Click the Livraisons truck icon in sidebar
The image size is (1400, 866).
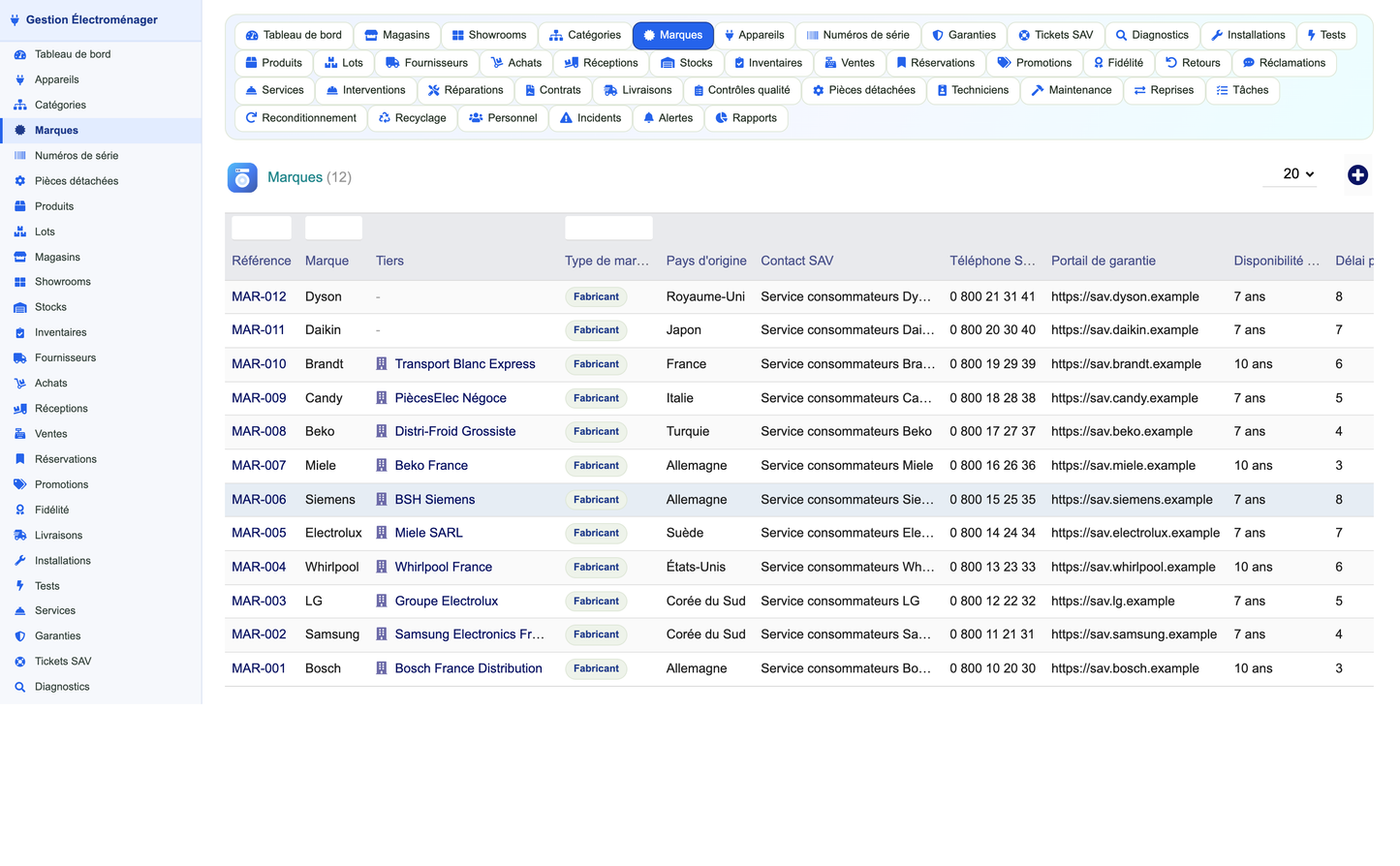(x=19, y=535)
